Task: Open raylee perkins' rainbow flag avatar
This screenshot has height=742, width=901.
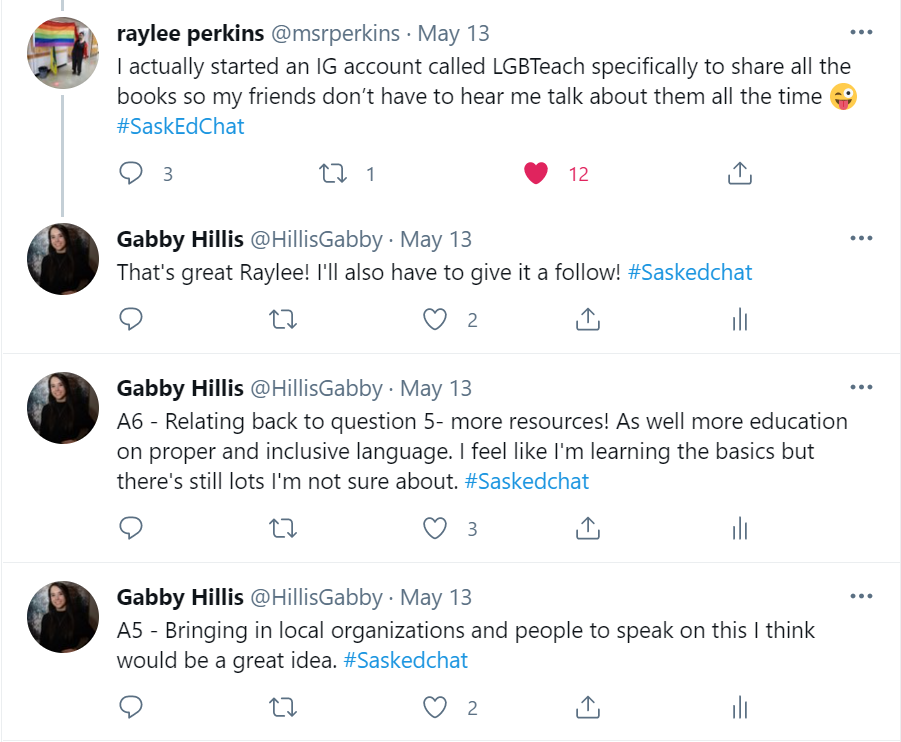Action: pos(63,53)
